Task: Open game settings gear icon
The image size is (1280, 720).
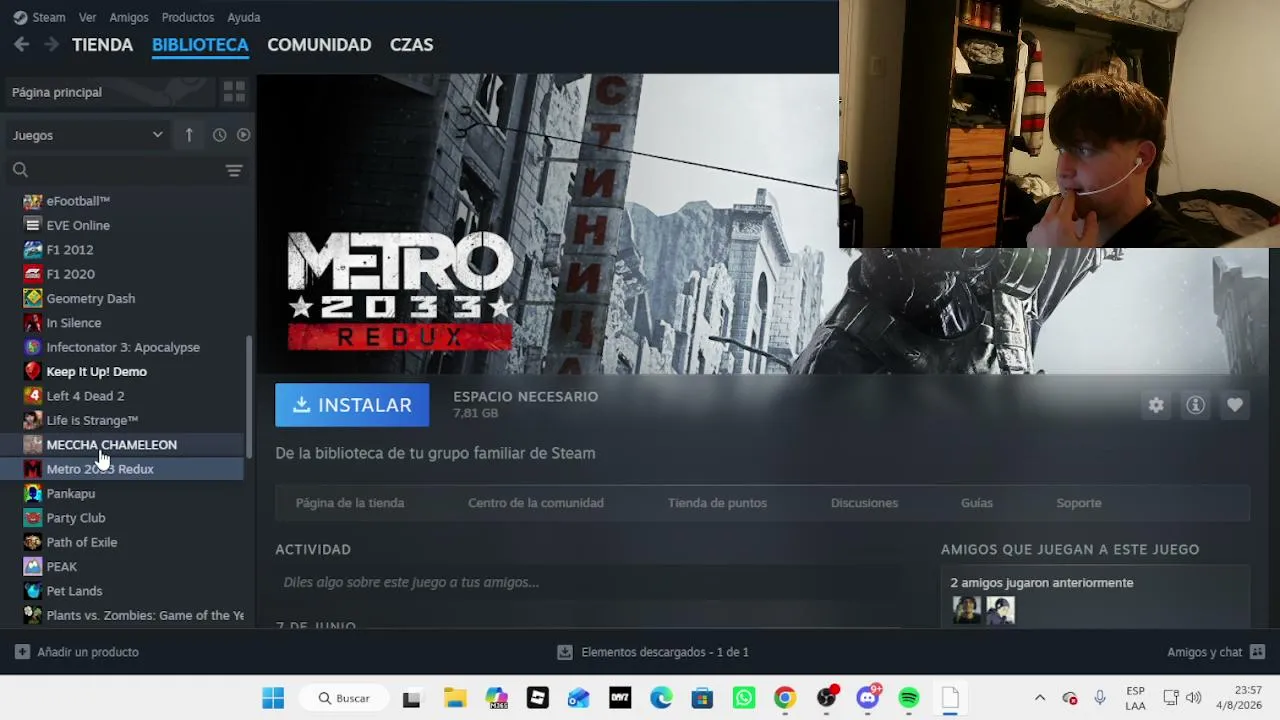Action: (x=1156, y=405)
